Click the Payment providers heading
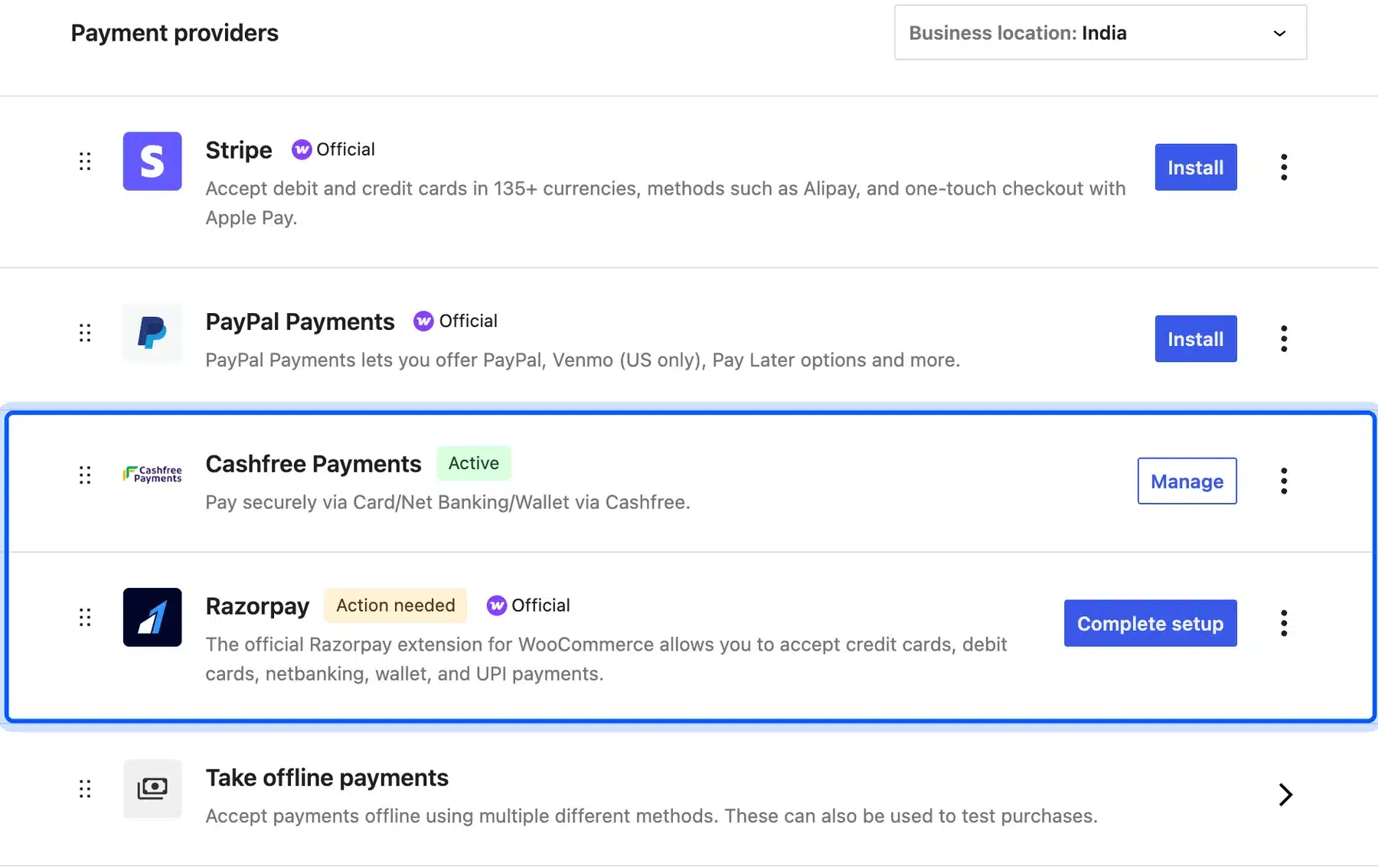The image size is (1378, 868). (175, 33)
